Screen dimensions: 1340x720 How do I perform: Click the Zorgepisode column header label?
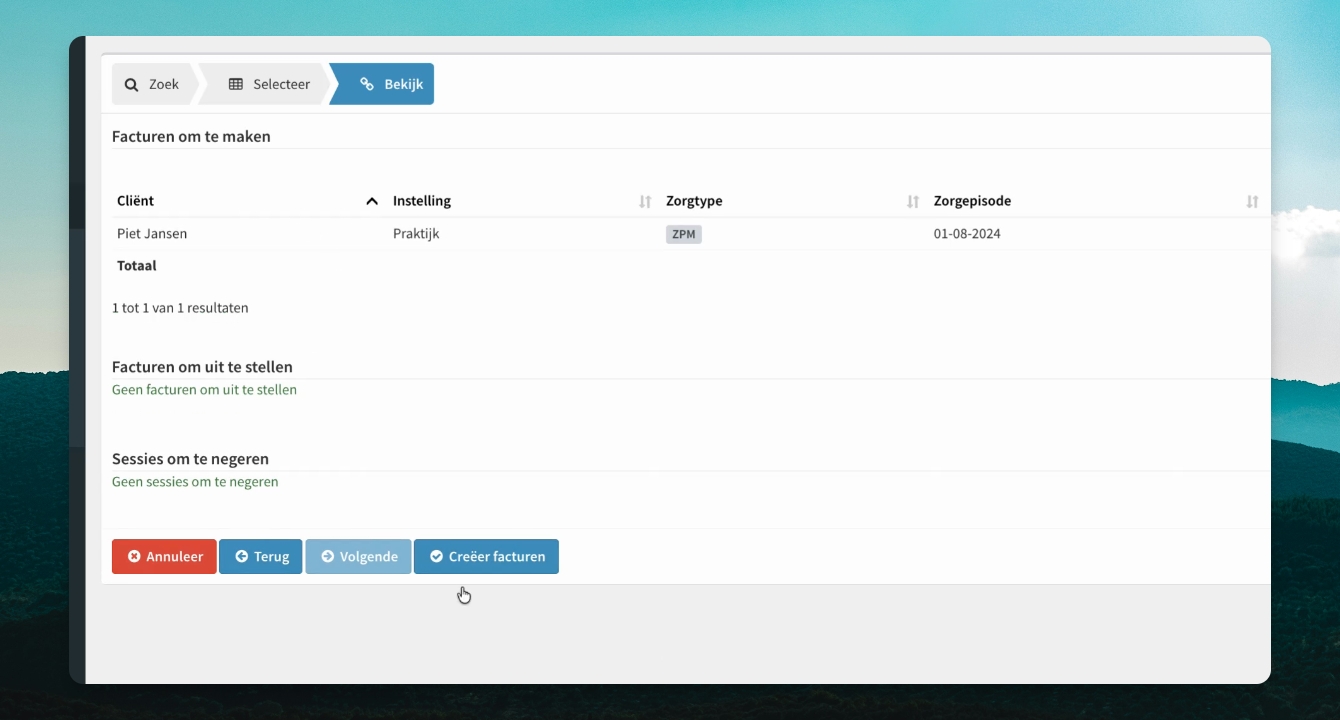972,201
